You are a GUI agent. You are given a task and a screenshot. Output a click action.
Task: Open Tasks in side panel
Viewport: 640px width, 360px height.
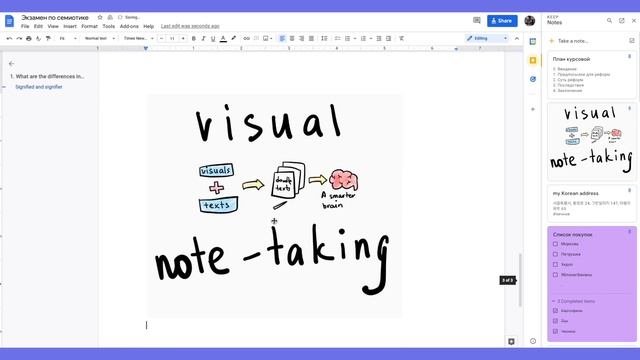tap(533, 79)
